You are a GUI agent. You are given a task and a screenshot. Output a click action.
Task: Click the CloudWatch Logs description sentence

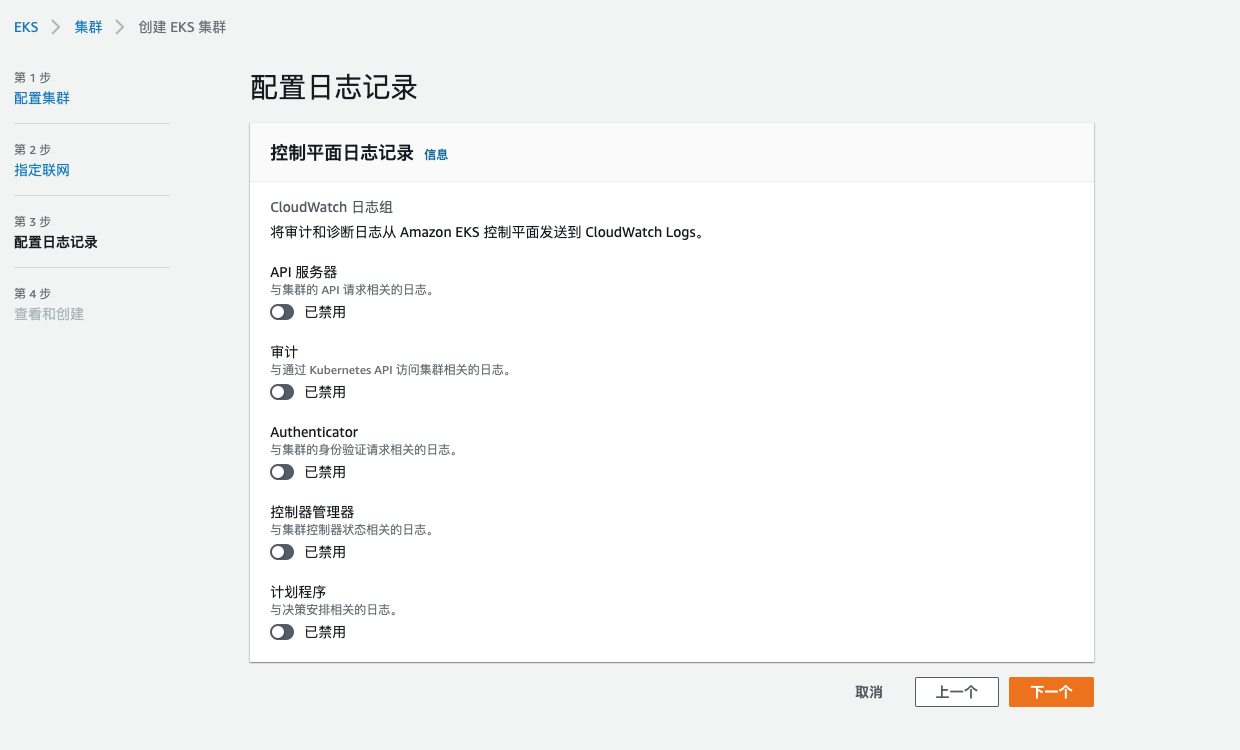[x=488, y=232]
